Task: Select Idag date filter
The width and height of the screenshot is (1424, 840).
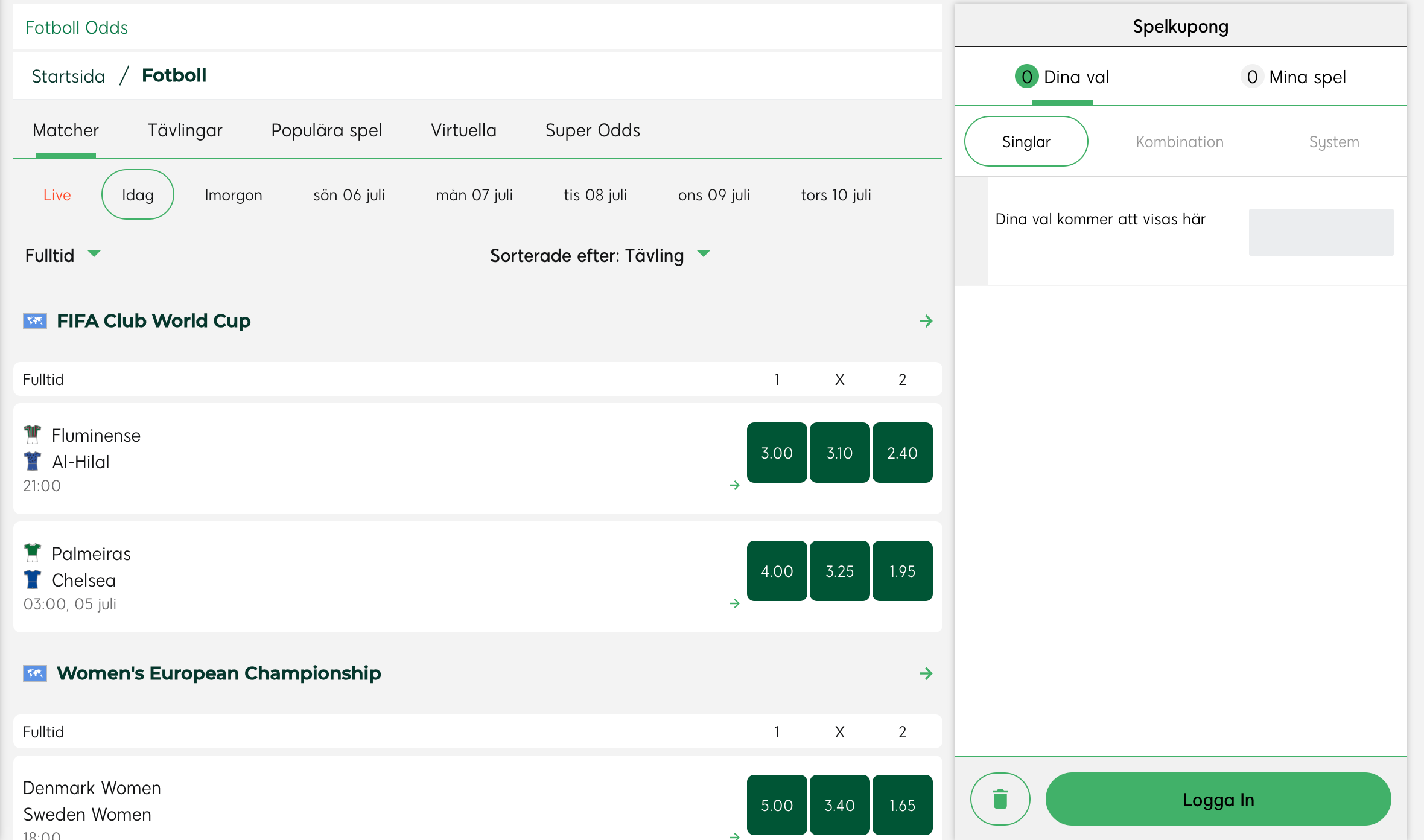Action: tap(138, 195)
